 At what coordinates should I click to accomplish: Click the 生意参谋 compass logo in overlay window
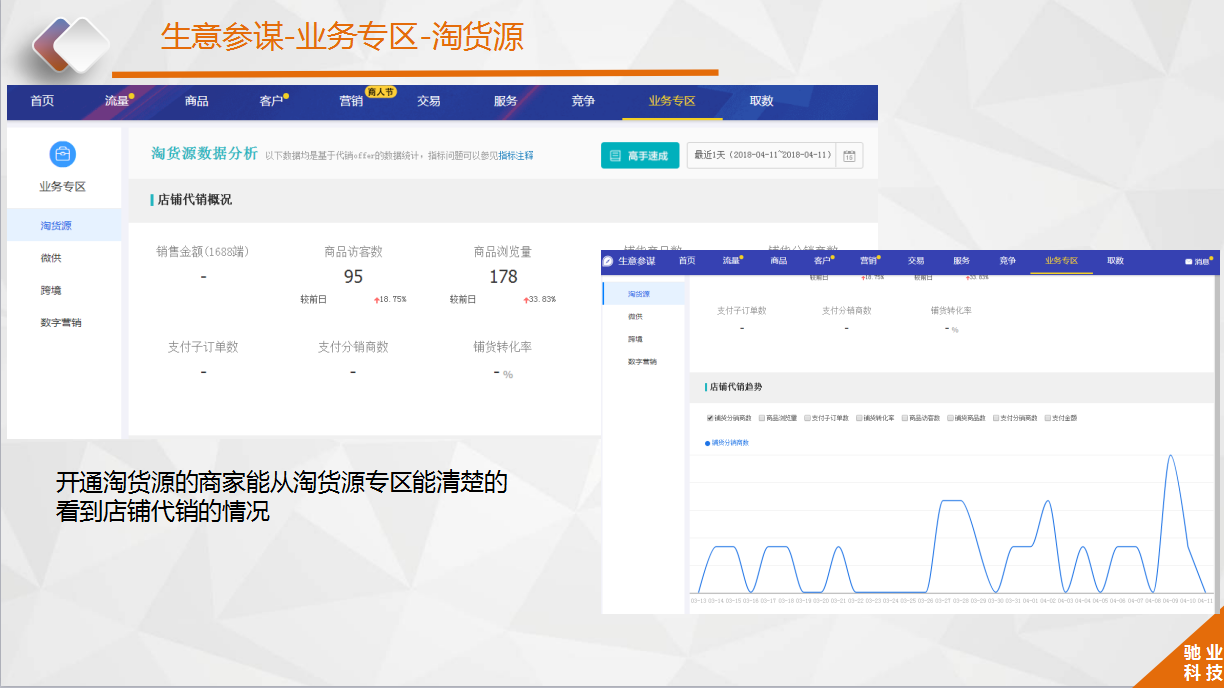pyautogui.click(x=608, y=261)
